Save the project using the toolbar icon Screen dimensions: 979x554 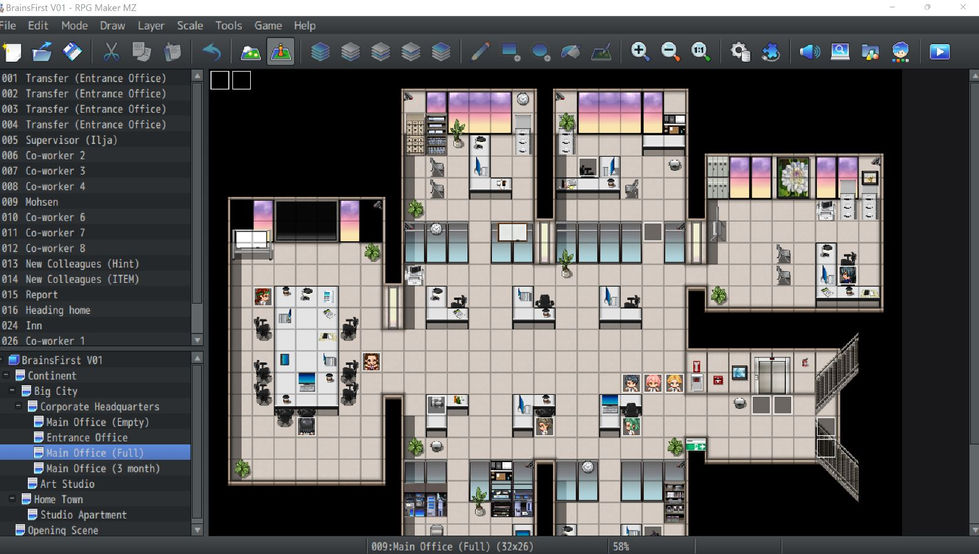tap(72, 52)
